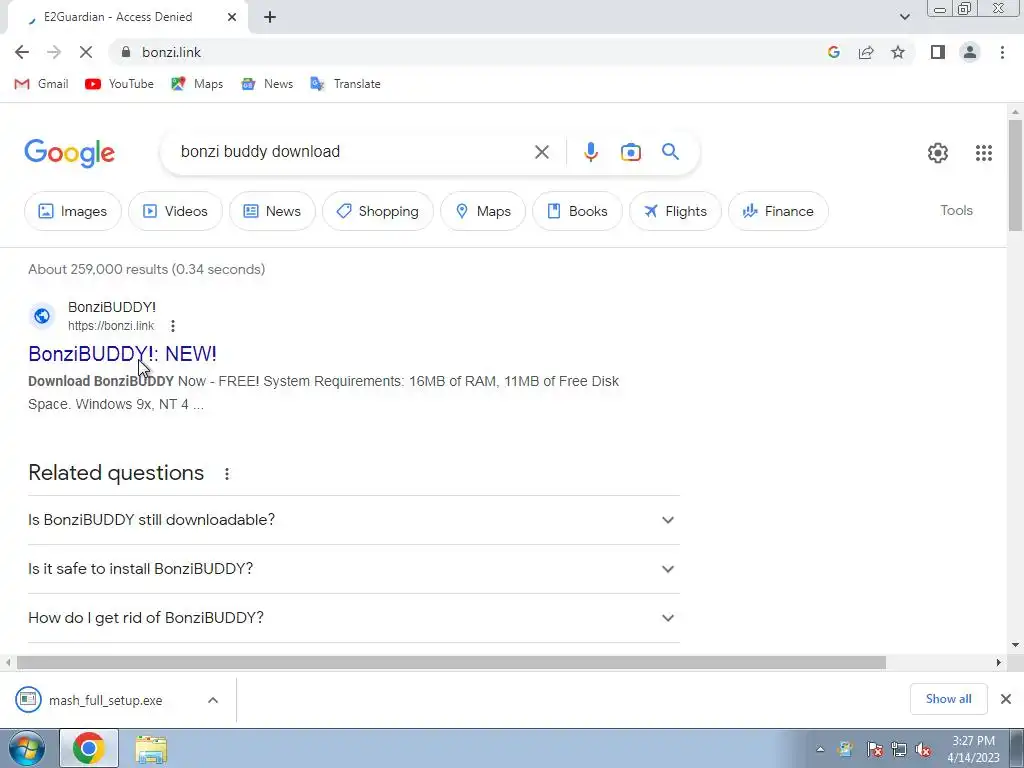Open the Gmail bookmark
This screenshot has height=768, width=1024.
pos(41,84)
